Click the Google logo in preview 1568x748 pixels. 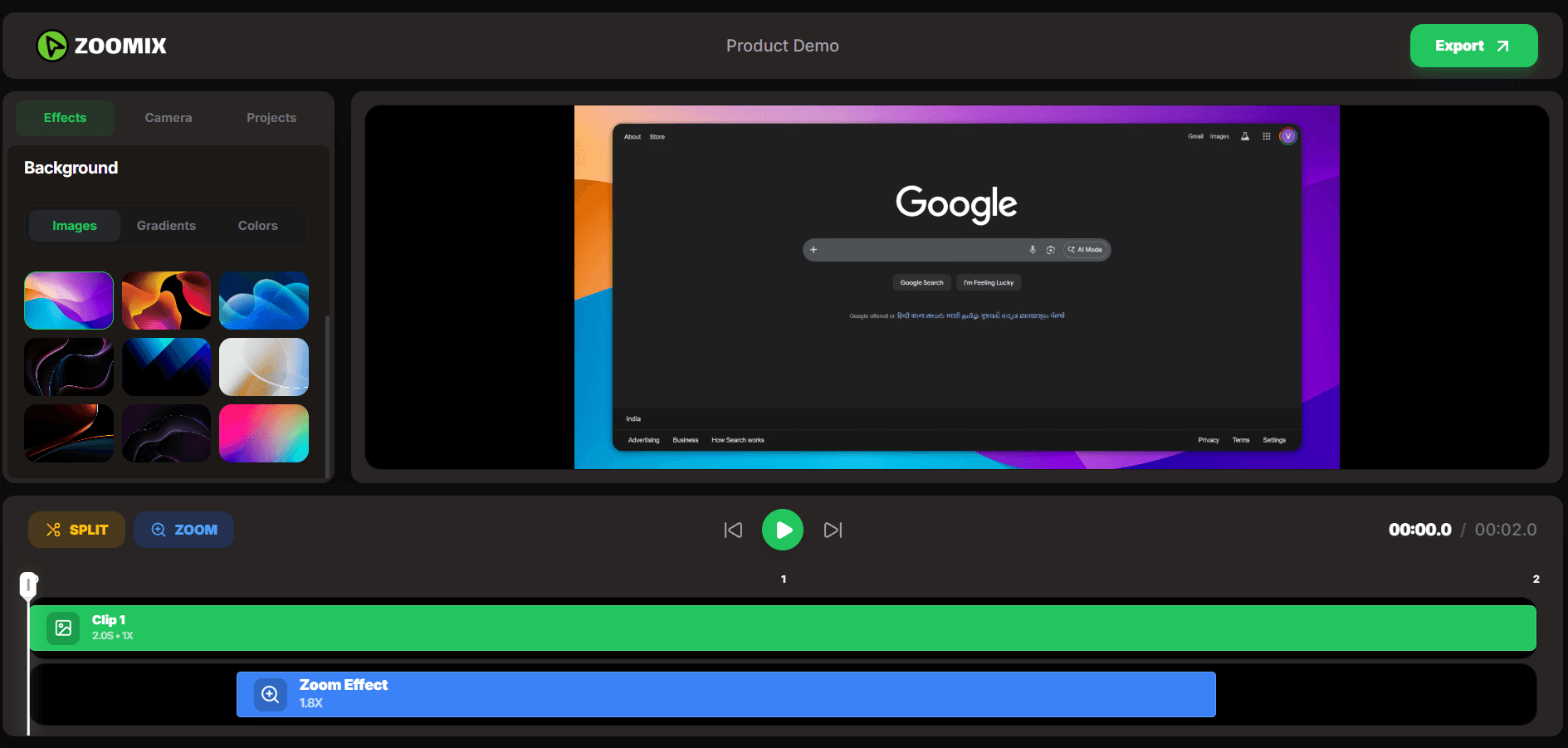point(956,203)
